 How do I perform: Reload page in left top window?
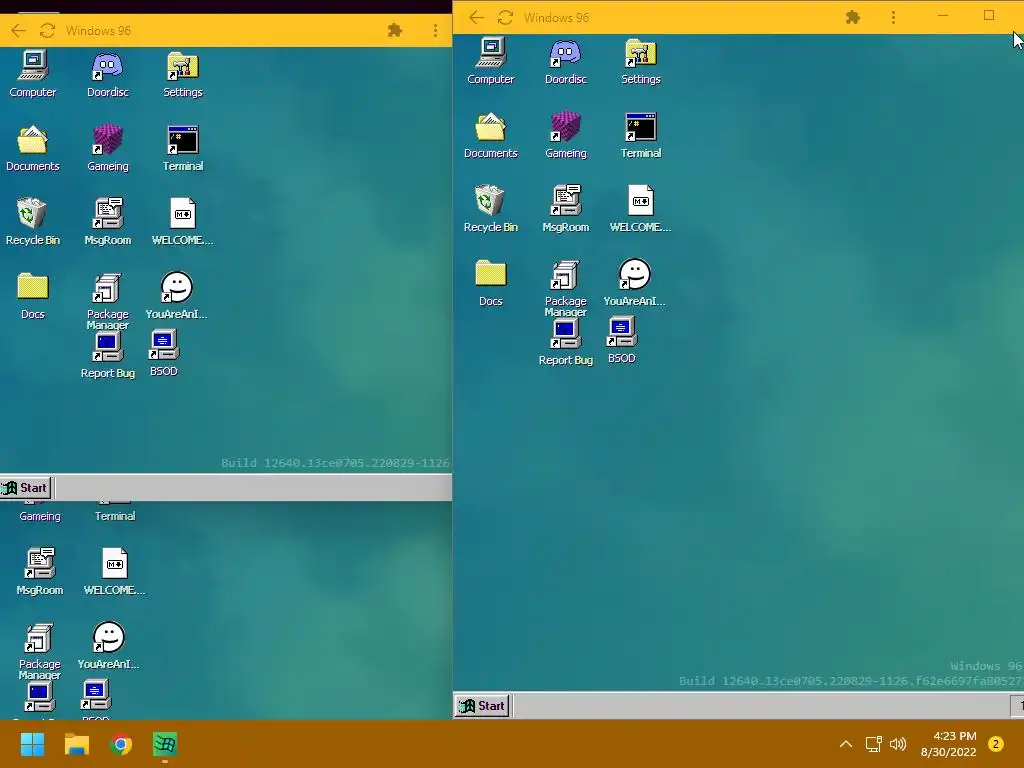47,31
